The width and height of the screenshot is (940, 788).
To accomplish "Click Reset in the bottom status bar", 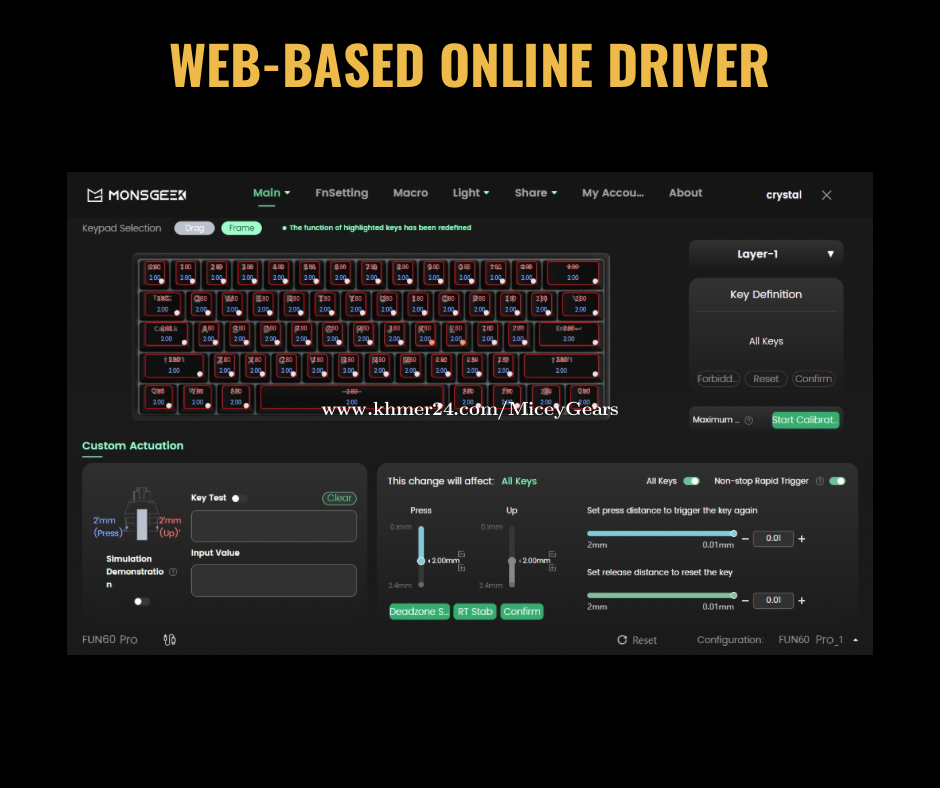I will pyautogui.click(x=637, y=640).
